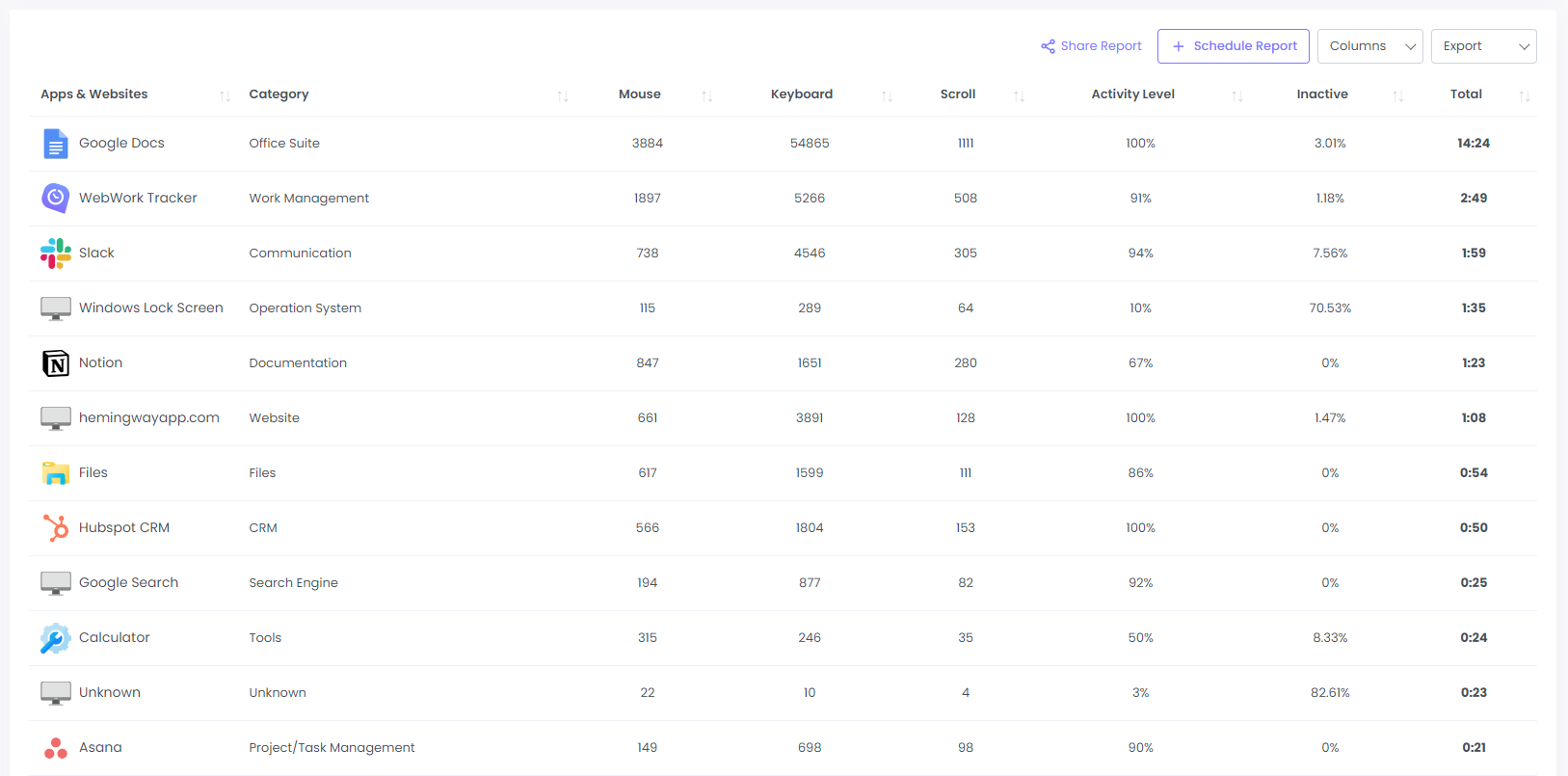Open the Columns dropdown
Image resolution: width=1568 pixels, height=776 pixels.
[x=1369, y=46]
